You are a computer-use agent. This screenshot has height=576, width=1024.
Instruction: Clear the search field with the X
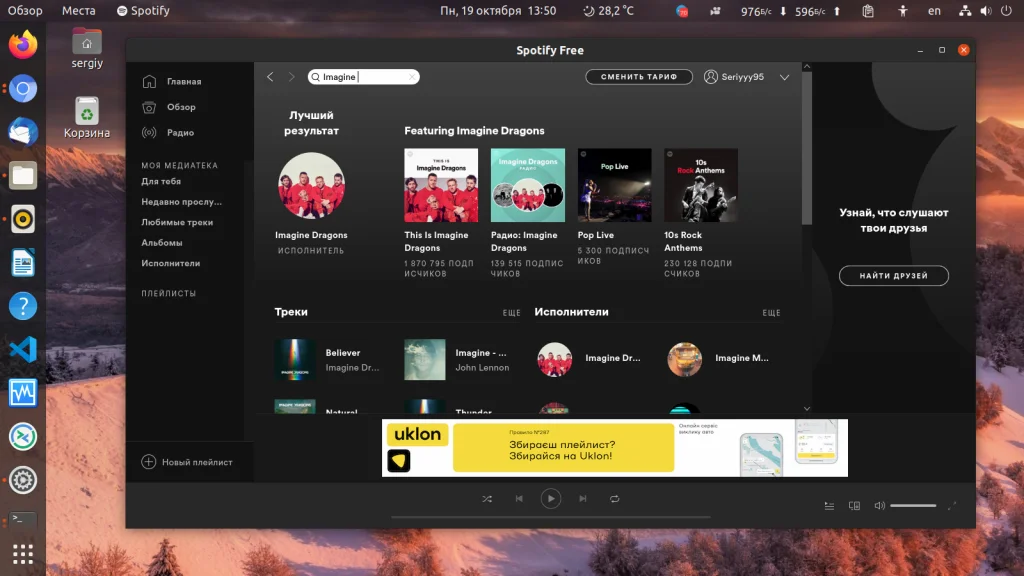[411, 77]
